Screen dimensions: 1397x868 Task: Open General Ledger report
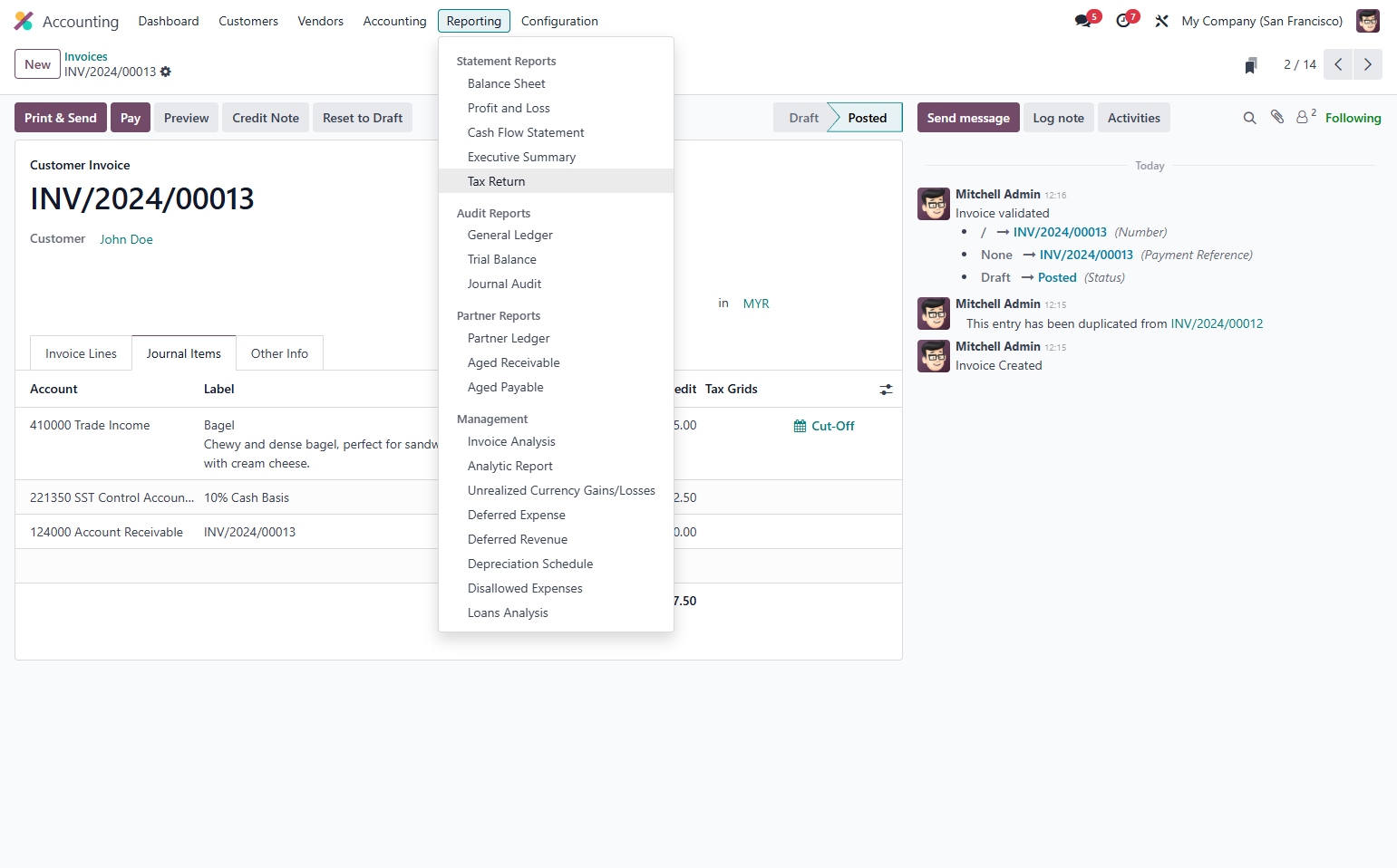(556, 235)
